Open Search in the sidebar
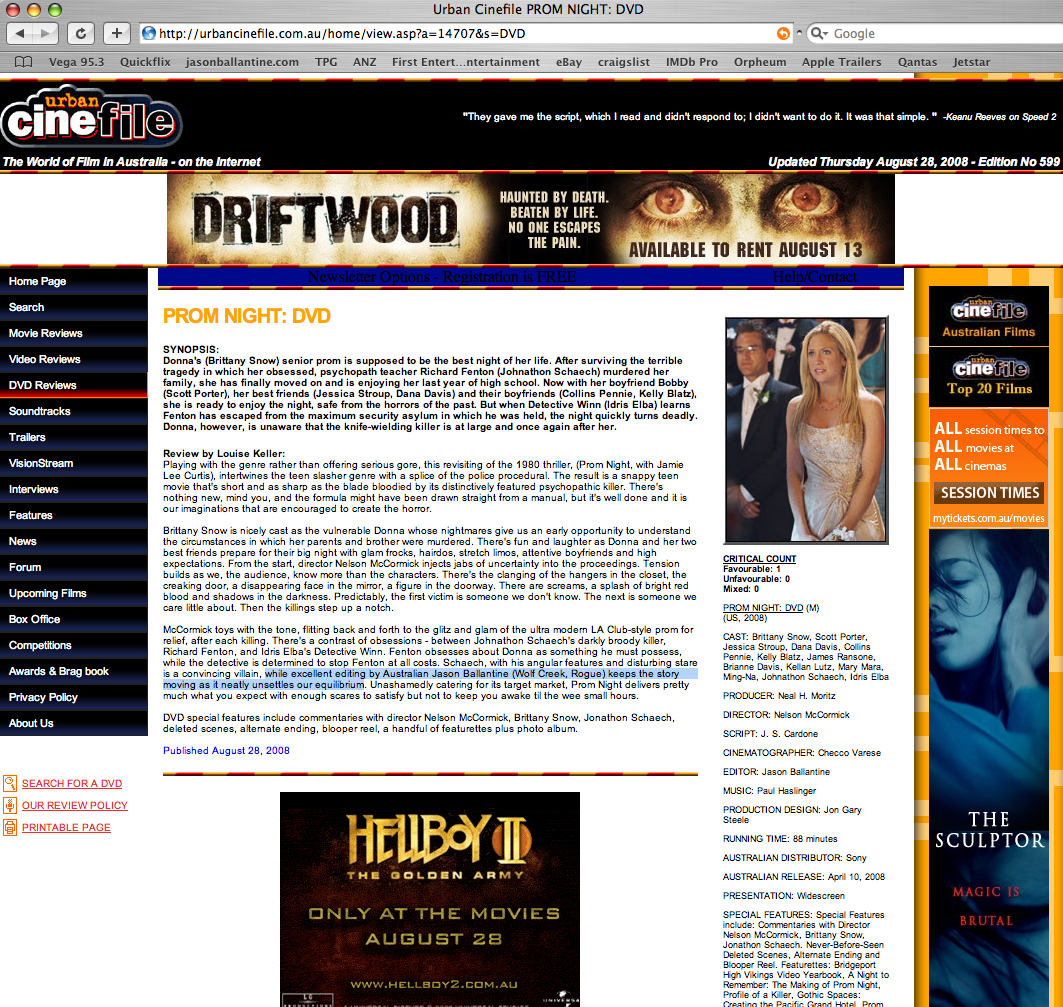The width and height of the screenshot is (1063, 1007). coord(74,307)
